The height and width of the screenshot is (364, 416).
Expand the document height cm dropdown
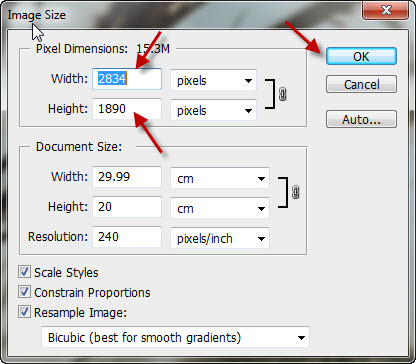click(220, 208)
